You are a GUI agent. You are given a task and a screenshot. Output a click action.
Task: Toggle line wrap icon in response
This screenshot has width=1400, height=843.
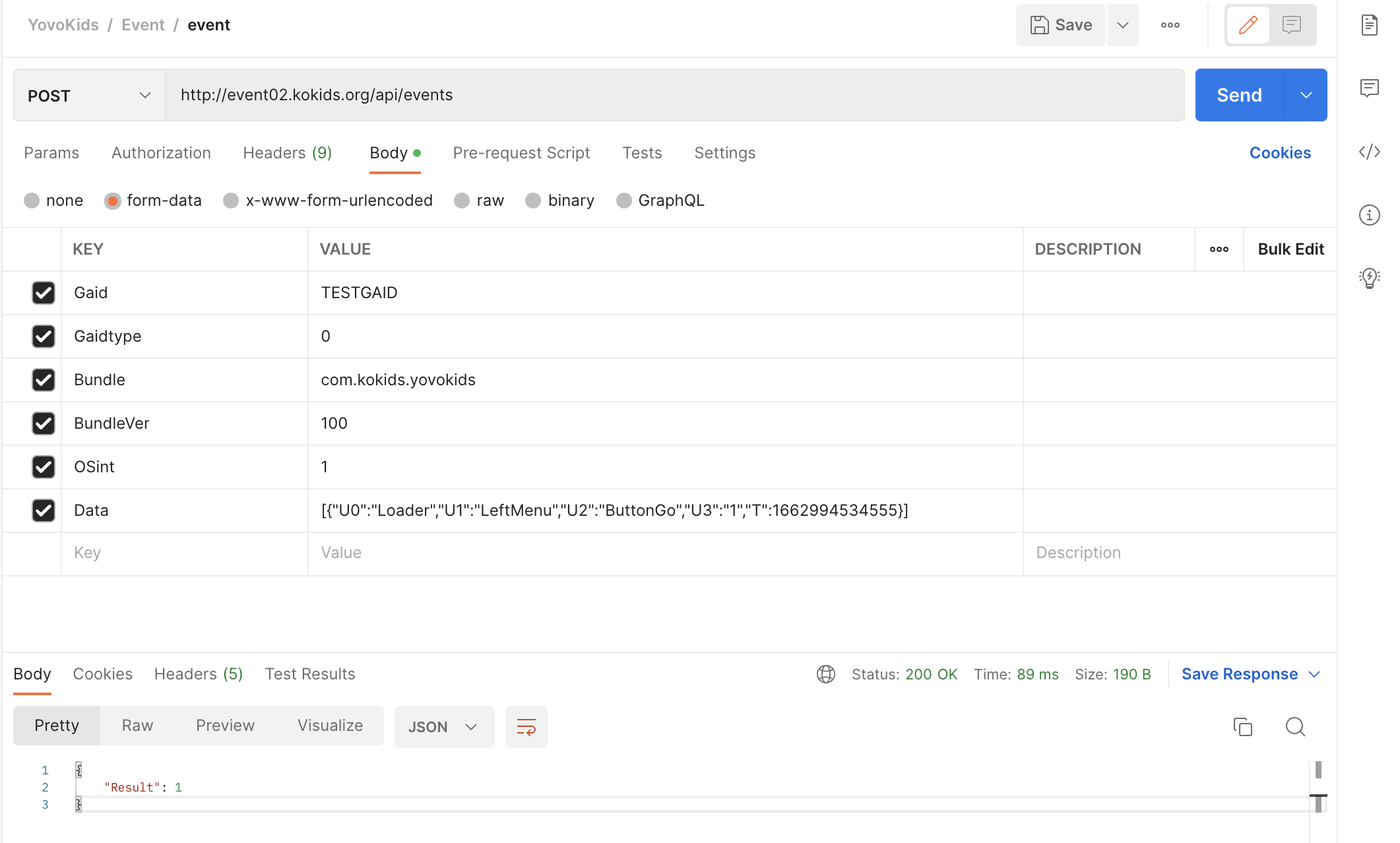[526, 727]
